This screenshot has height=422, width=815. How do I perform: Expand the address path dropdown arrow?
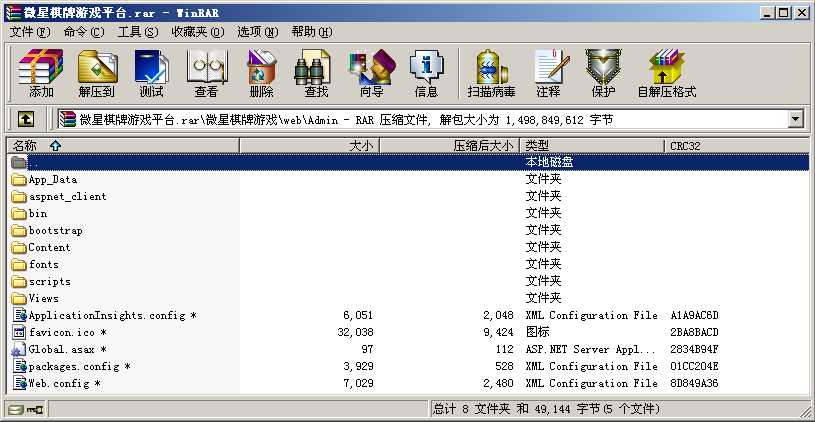tap(796, 120)
